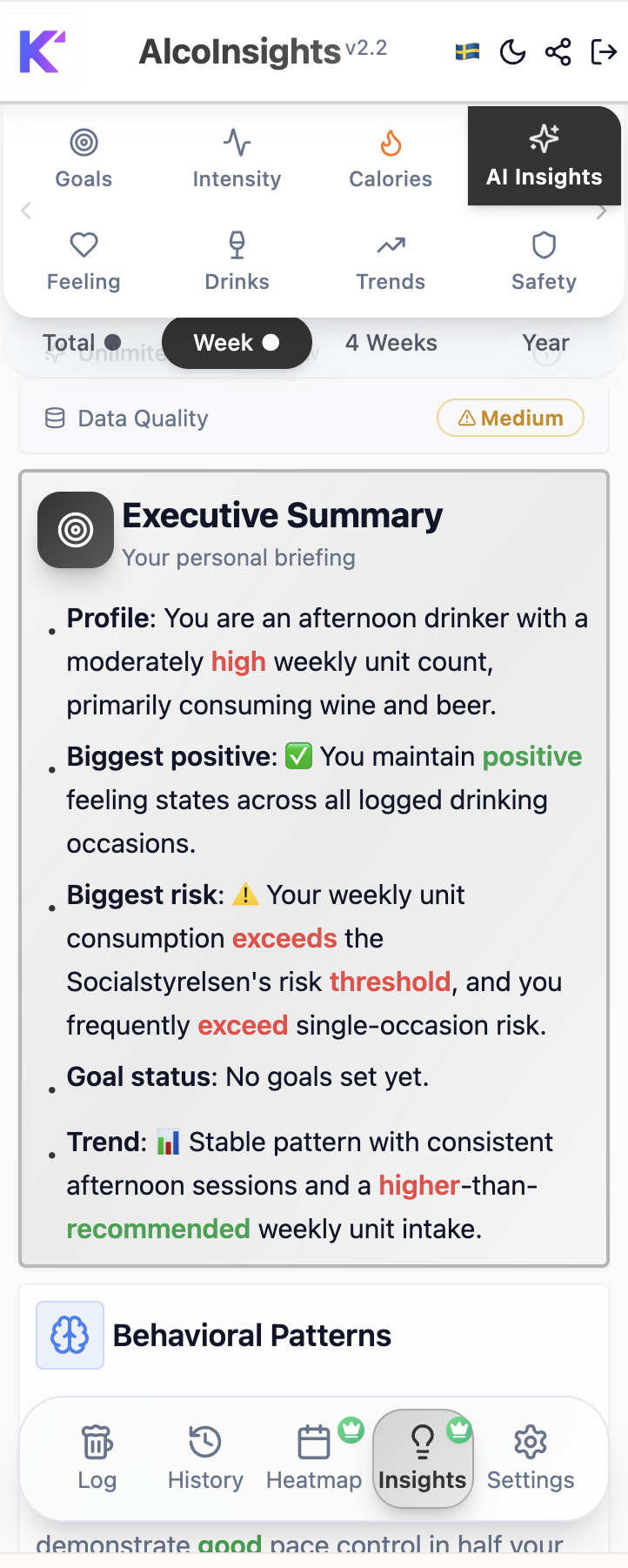Switch to the 4 Weeks tab
This screenshot has width=628, height=1568.
coord(391,342)
